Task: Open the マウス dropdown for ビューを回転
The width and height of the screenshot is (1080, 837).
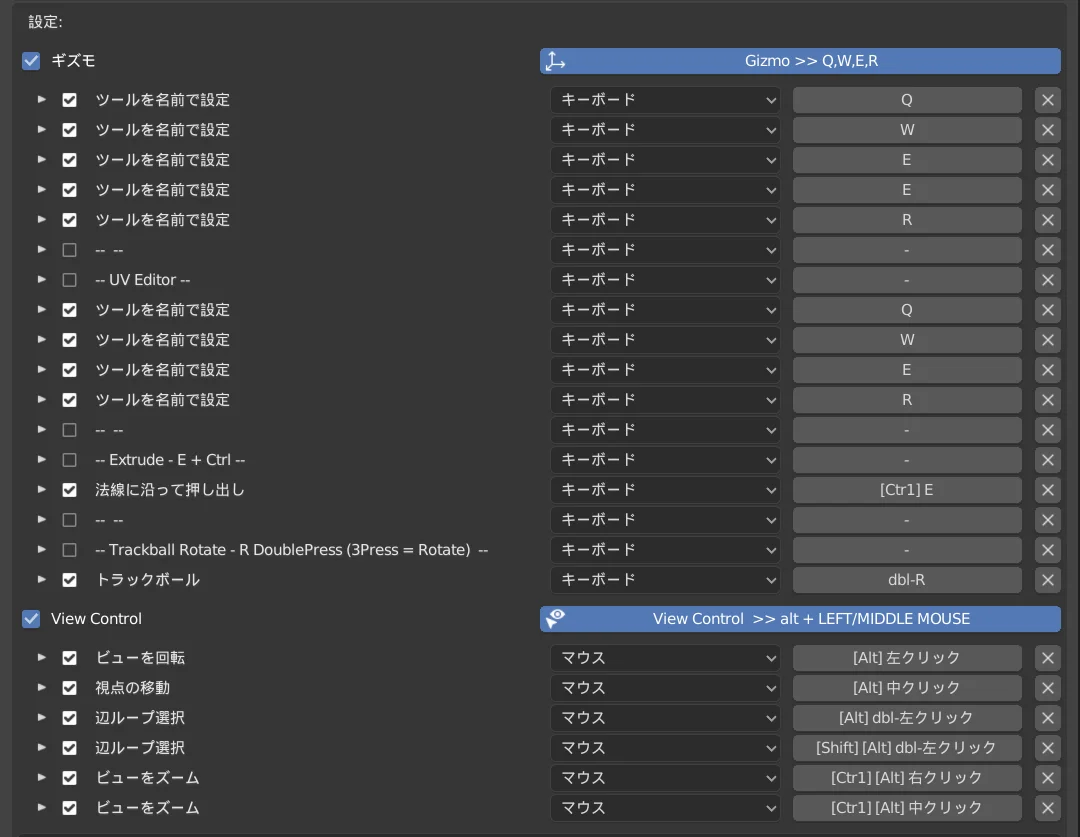Action: click(665, 658)
